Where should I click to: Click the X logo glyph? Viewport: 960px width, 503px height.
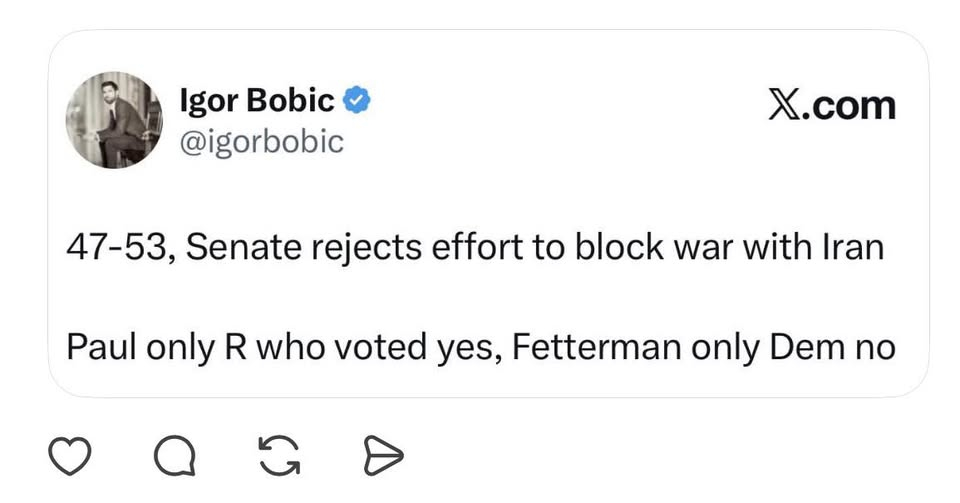[x=786, y=105]
